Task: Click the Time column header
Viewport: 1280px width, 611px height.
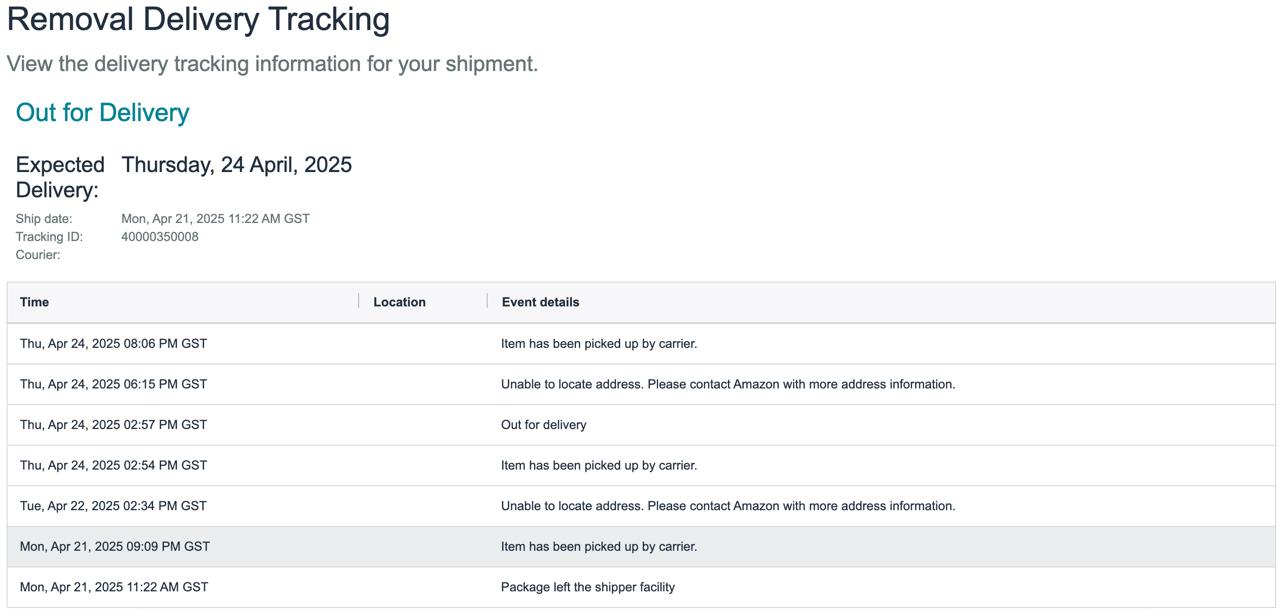Action: (x=34, y=302)
